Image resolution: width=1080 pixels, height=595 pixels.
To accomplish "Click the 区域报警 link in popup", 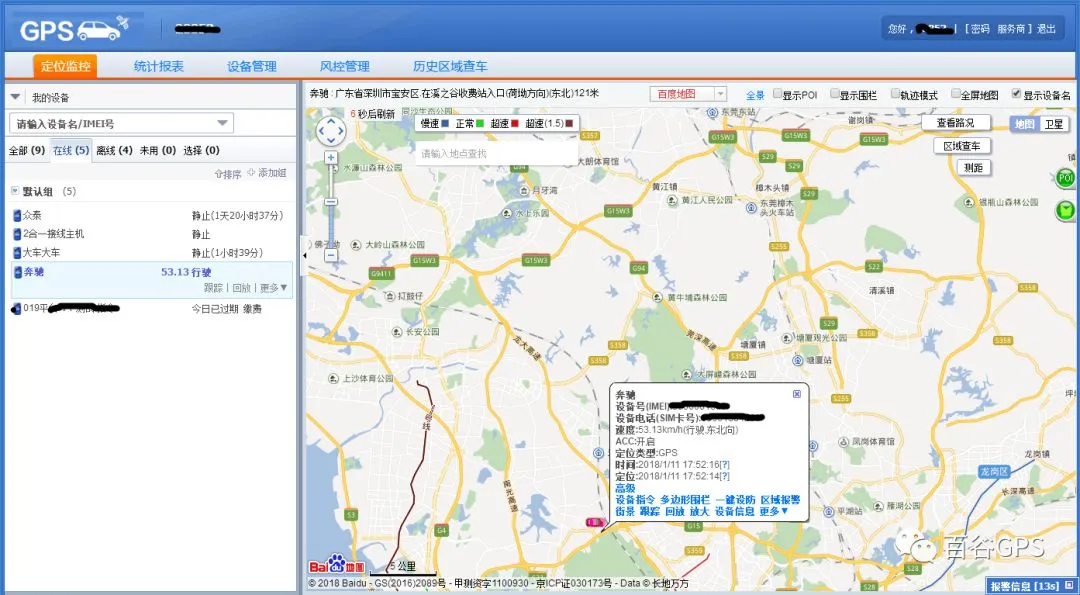I will coord(780,500).
